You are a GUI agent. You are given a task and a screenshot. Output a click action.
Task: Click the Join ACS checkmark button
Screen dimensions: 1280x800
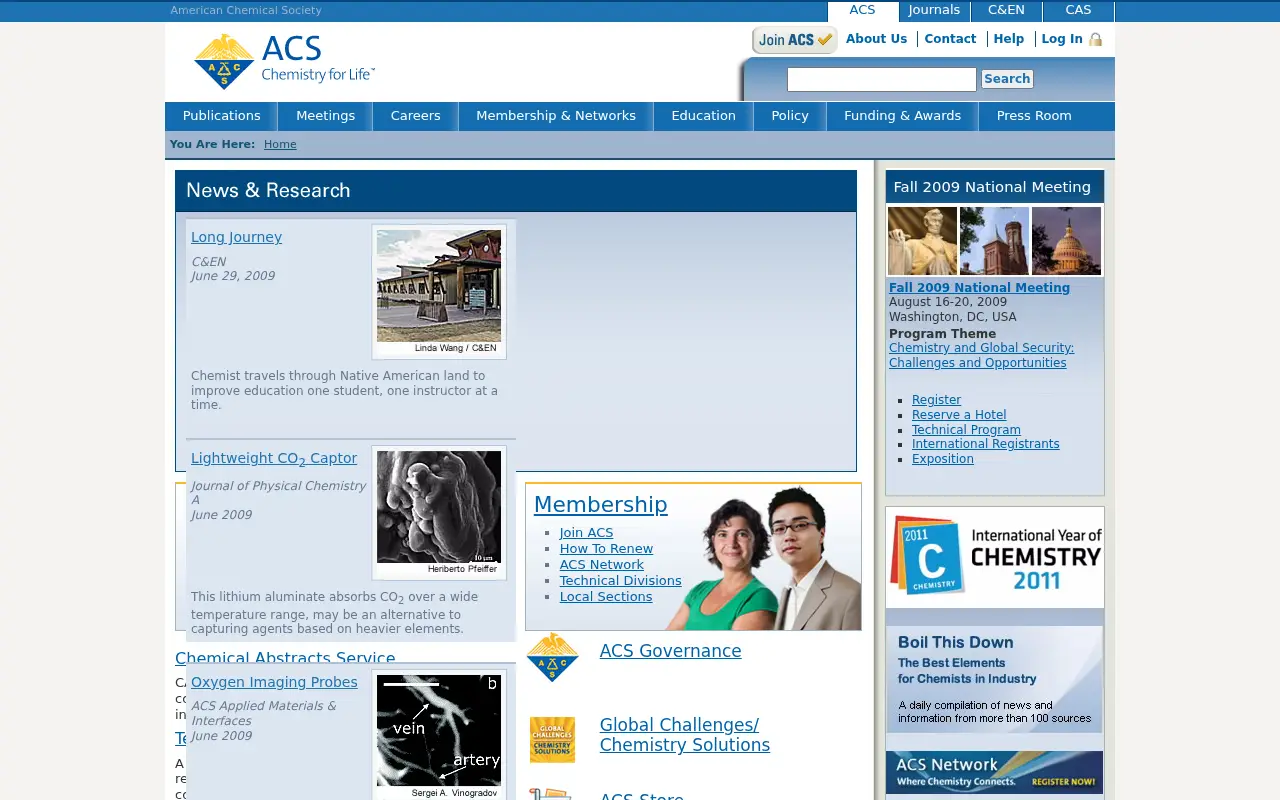(795, 40)
